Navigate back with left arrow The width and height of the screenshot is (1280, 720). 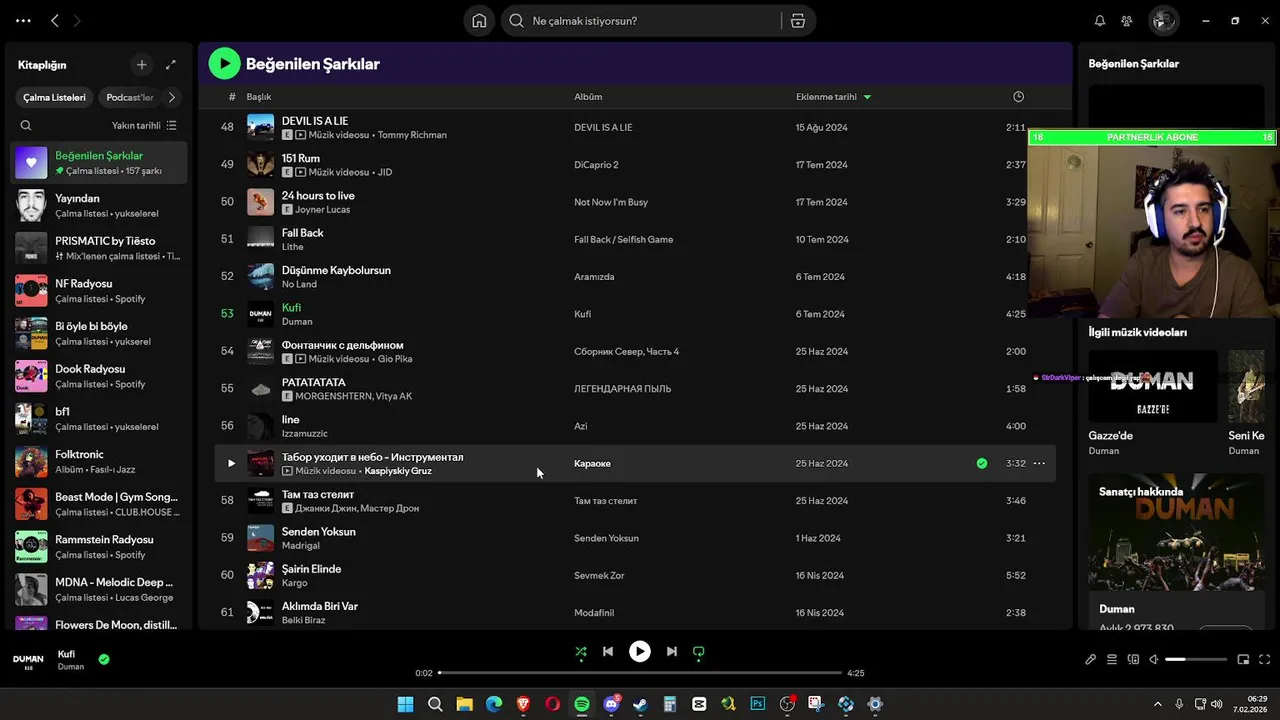[x=55, y=21]
